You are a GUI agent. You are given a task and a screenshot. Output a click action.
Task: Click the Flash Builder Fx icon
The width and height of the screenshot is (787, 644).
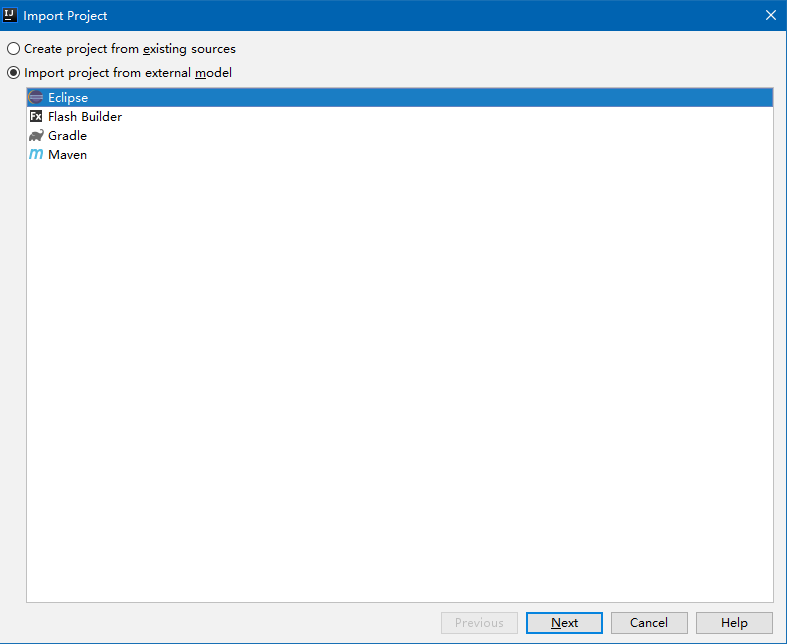point(36,116)
